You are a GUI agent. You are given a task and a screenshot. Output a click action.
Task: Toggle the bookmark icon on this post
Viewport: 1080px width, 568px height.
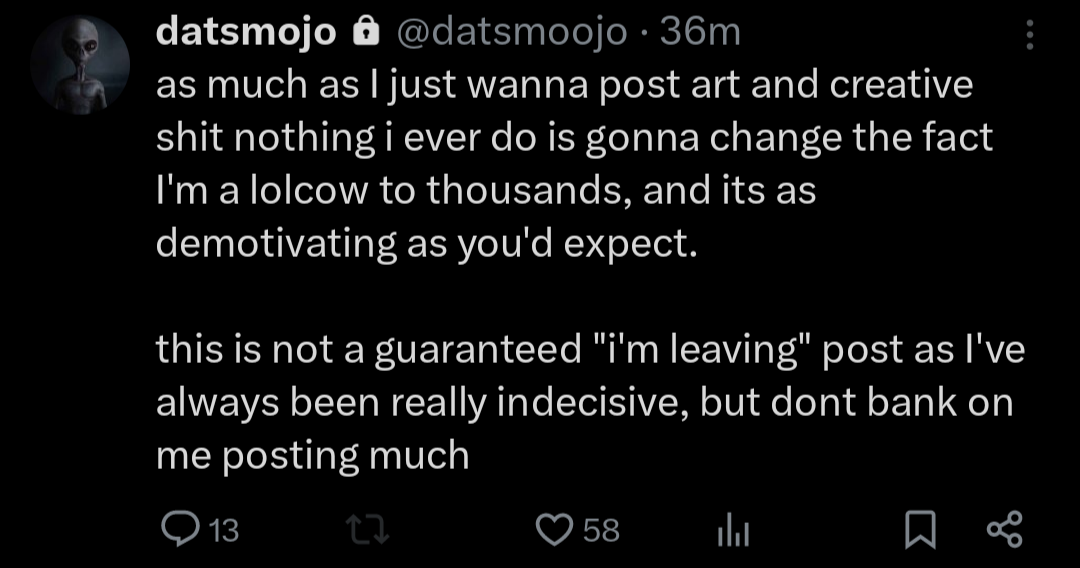coord(917,528)
